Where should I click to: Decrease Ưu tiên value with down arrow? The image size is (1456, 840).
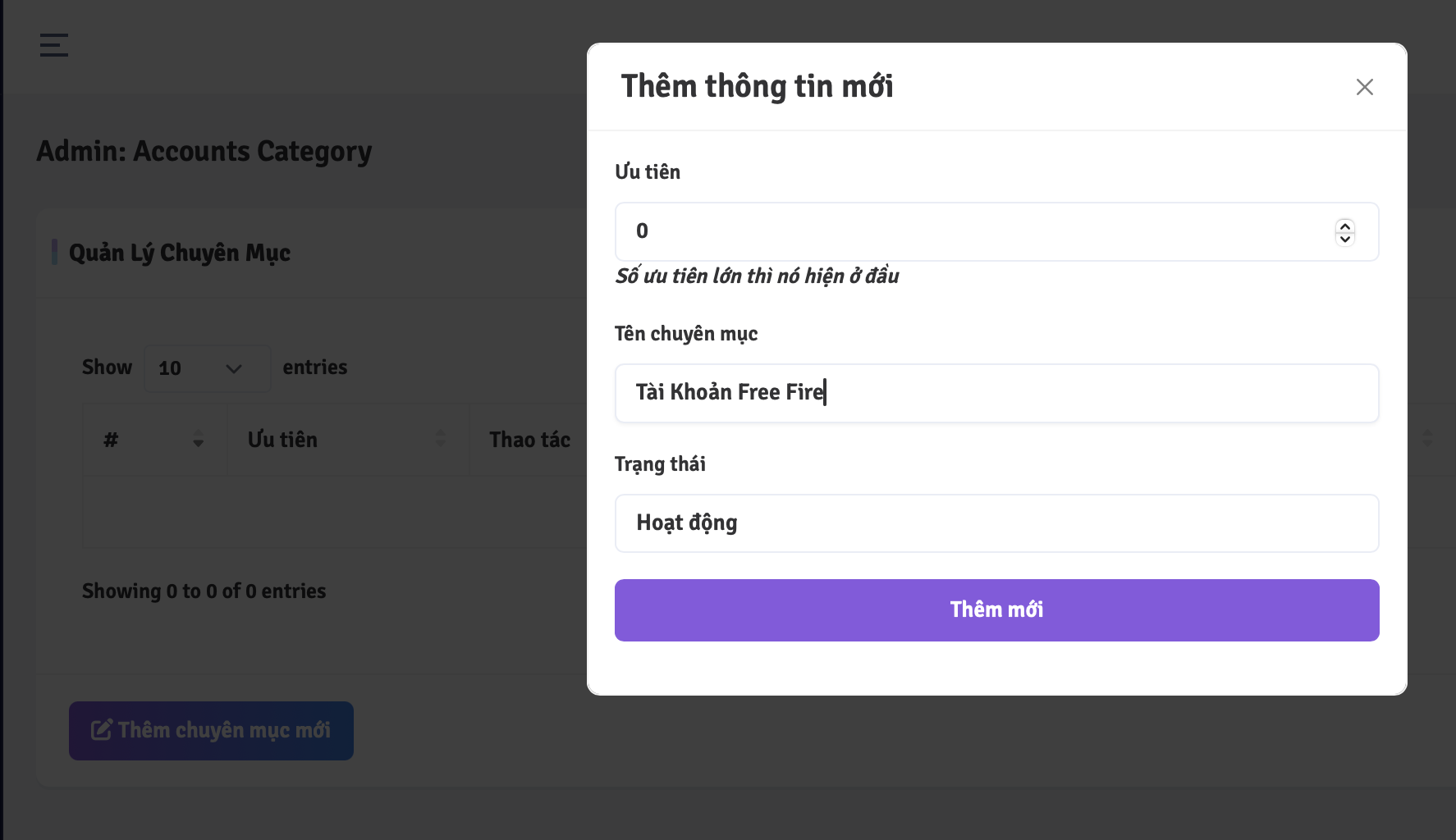pos(1344,240)
